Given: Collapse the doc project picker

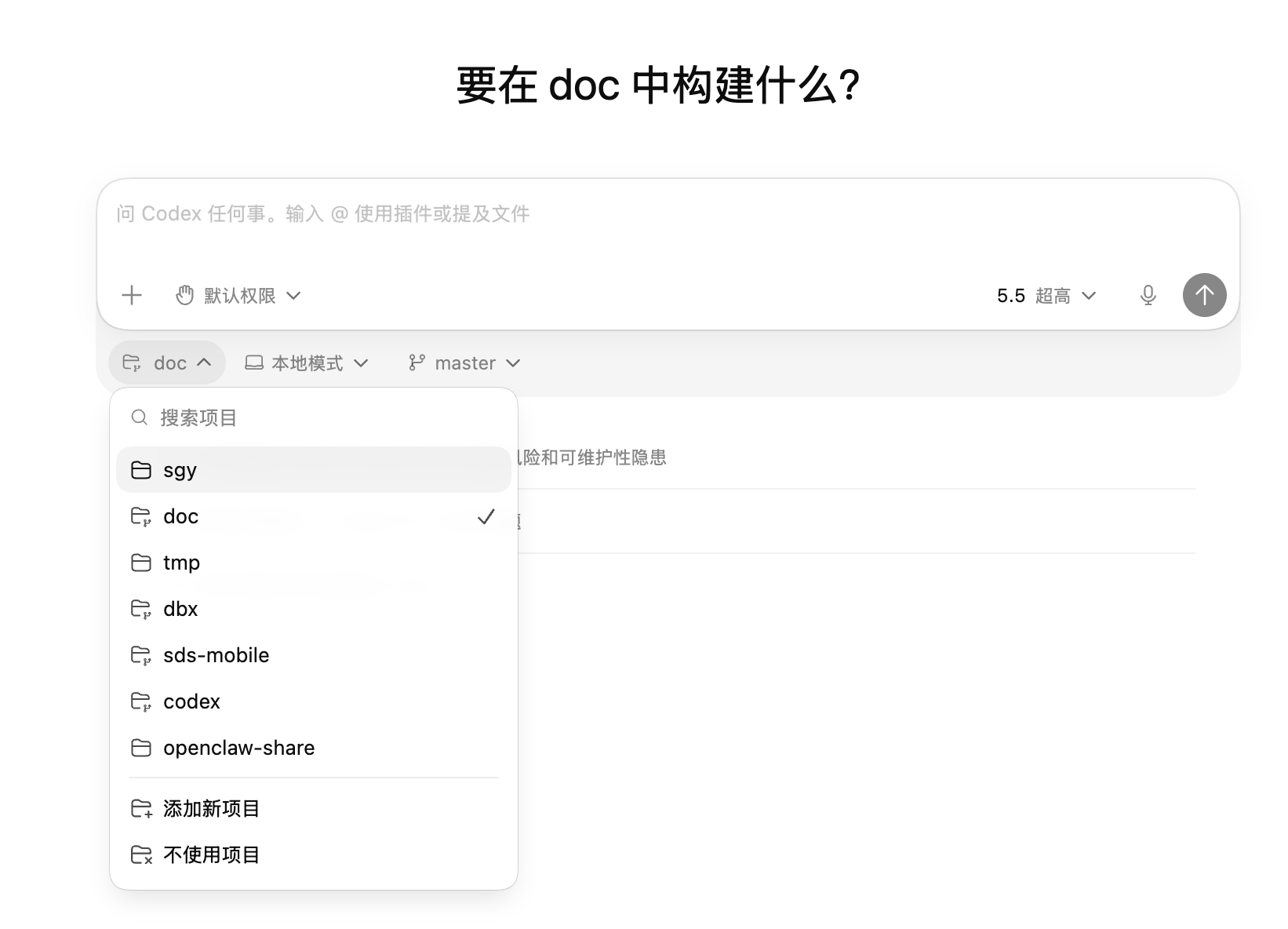Looking at the screenshot, I should click(166, 362).
